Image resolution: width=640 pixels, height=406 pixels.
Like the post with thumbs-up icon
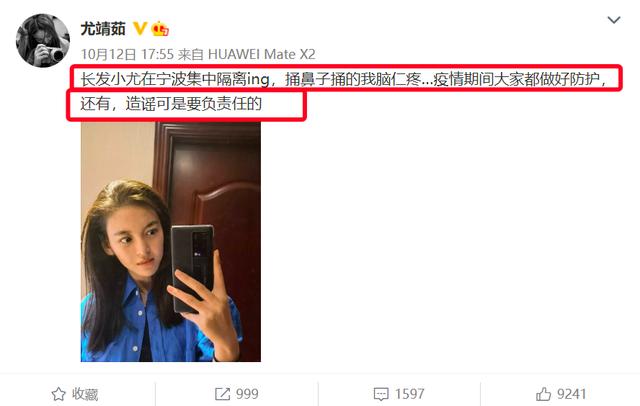[544, 394]
